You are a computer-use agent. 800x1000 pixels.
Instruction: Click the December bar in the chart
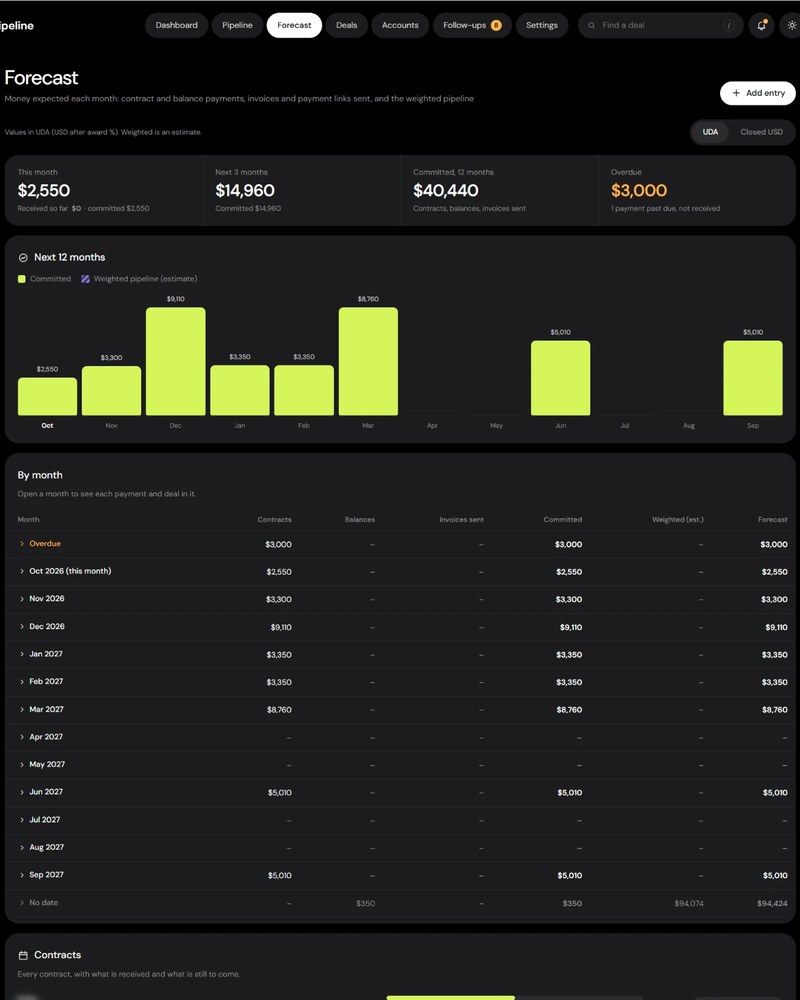(x=175, y=361)
